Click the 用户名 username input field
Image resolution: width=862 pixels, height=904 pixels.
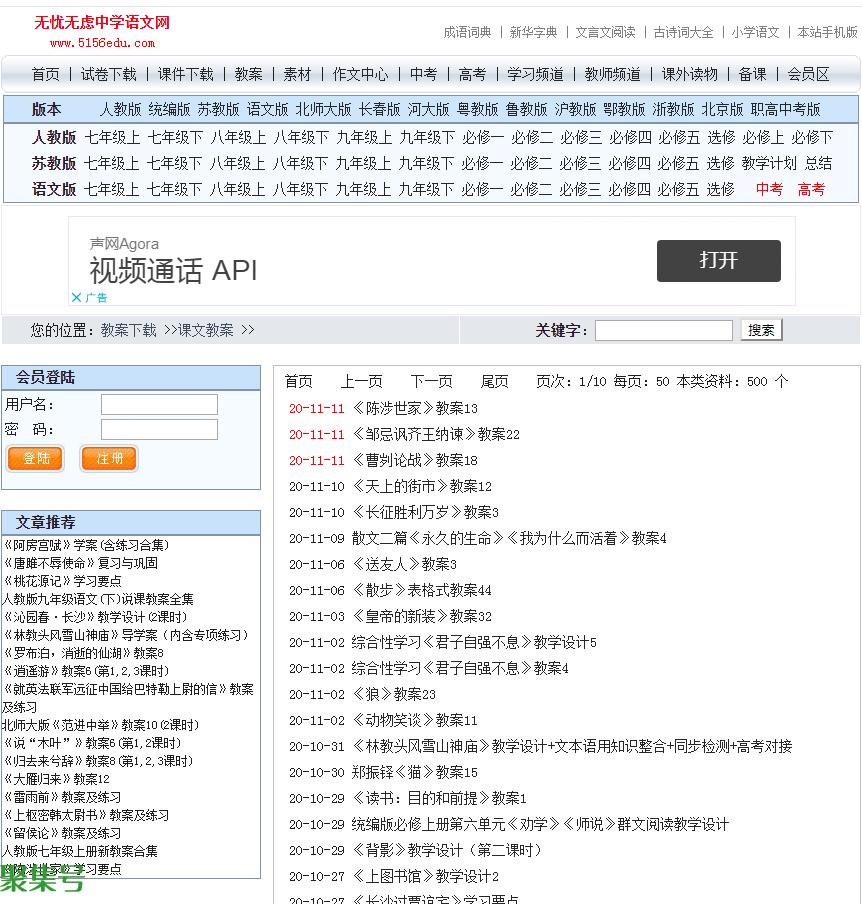[x=159, y=404]
